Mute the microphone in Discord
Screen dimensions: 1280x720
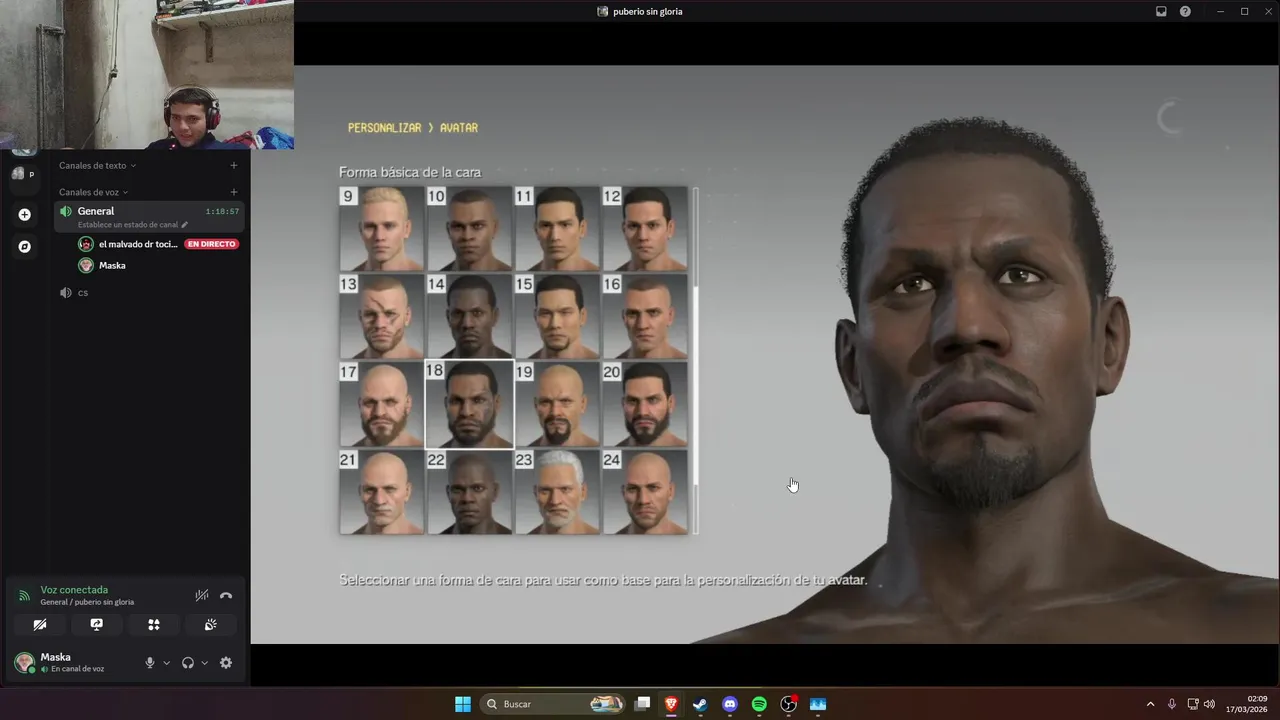point(150,662)
